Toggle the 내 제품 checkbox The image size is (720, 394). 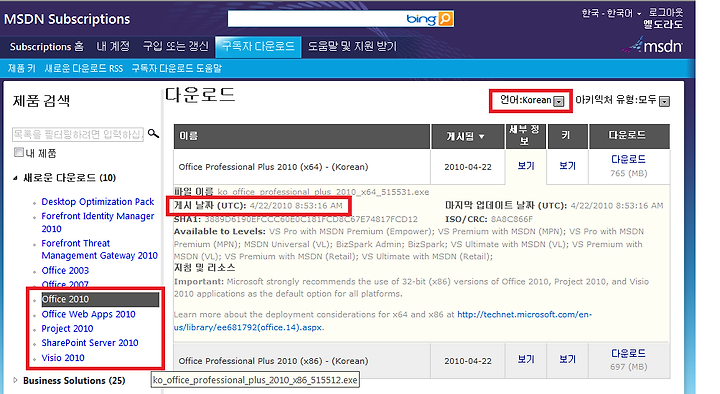click(x=19, y=152)
